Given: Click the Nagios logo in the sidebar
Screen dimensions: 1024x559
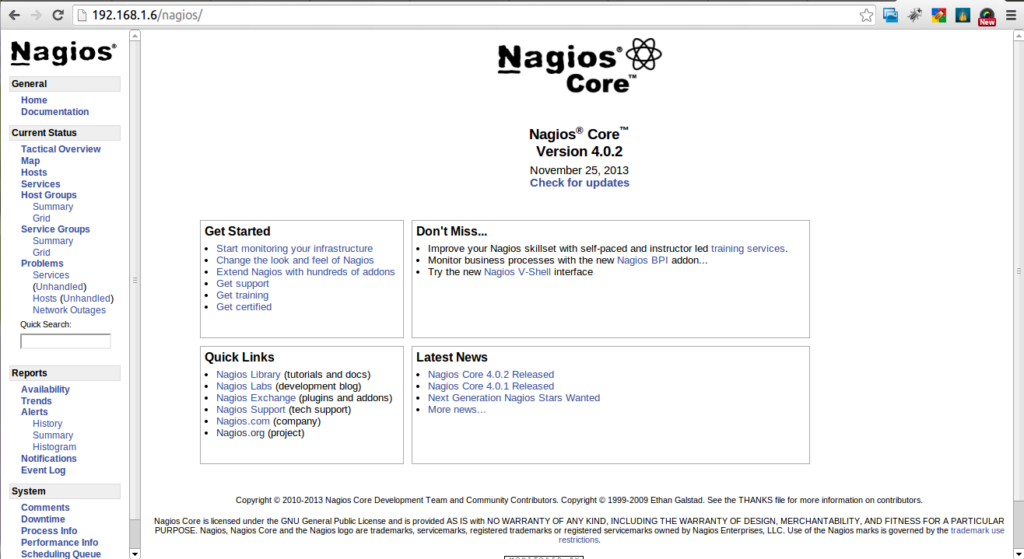Looking at the screenshot, I should pyautogui.click(x=63, y=53).
